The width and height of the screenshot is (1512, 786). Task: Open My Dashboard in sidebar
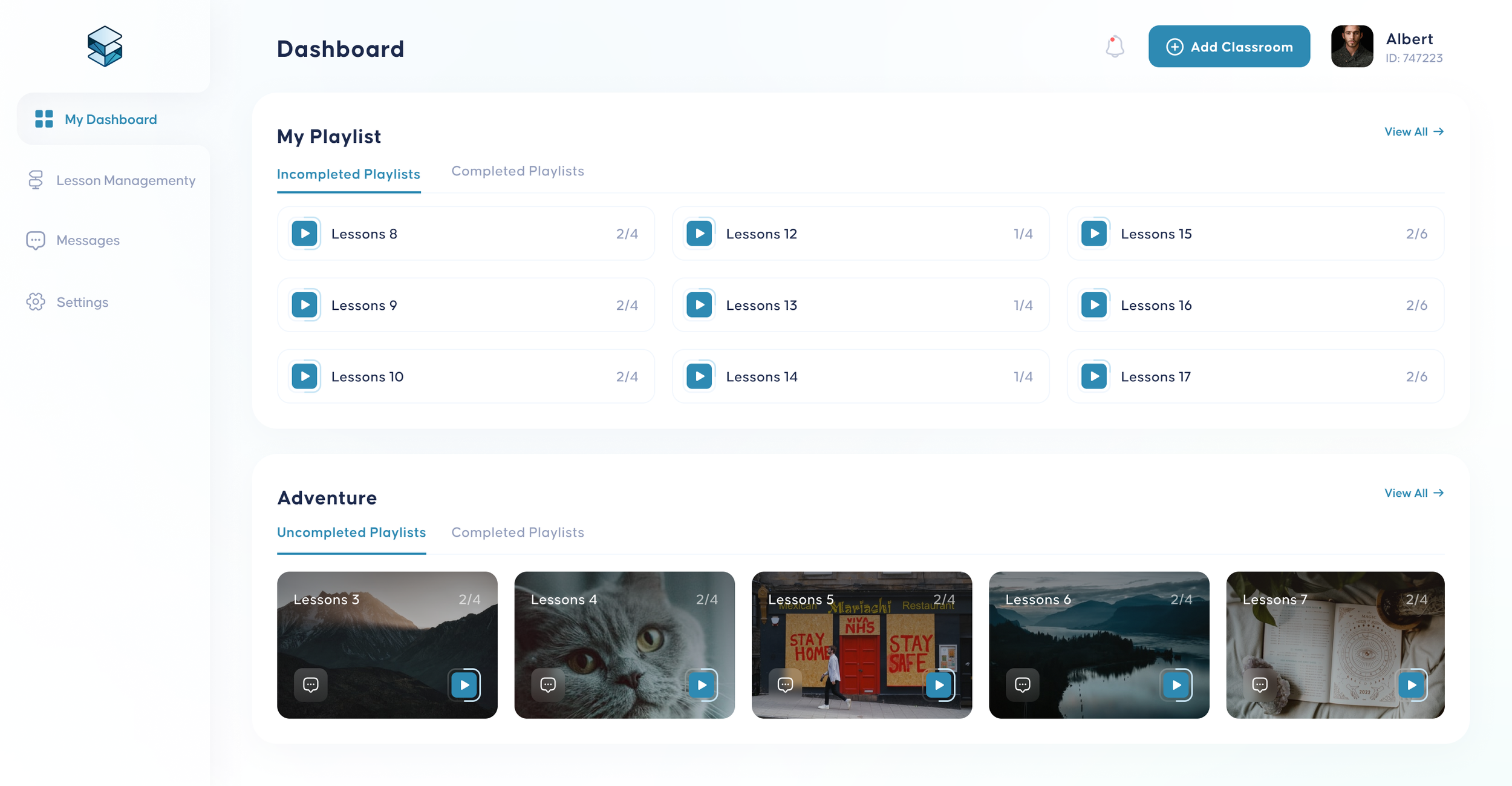(114, 119)
